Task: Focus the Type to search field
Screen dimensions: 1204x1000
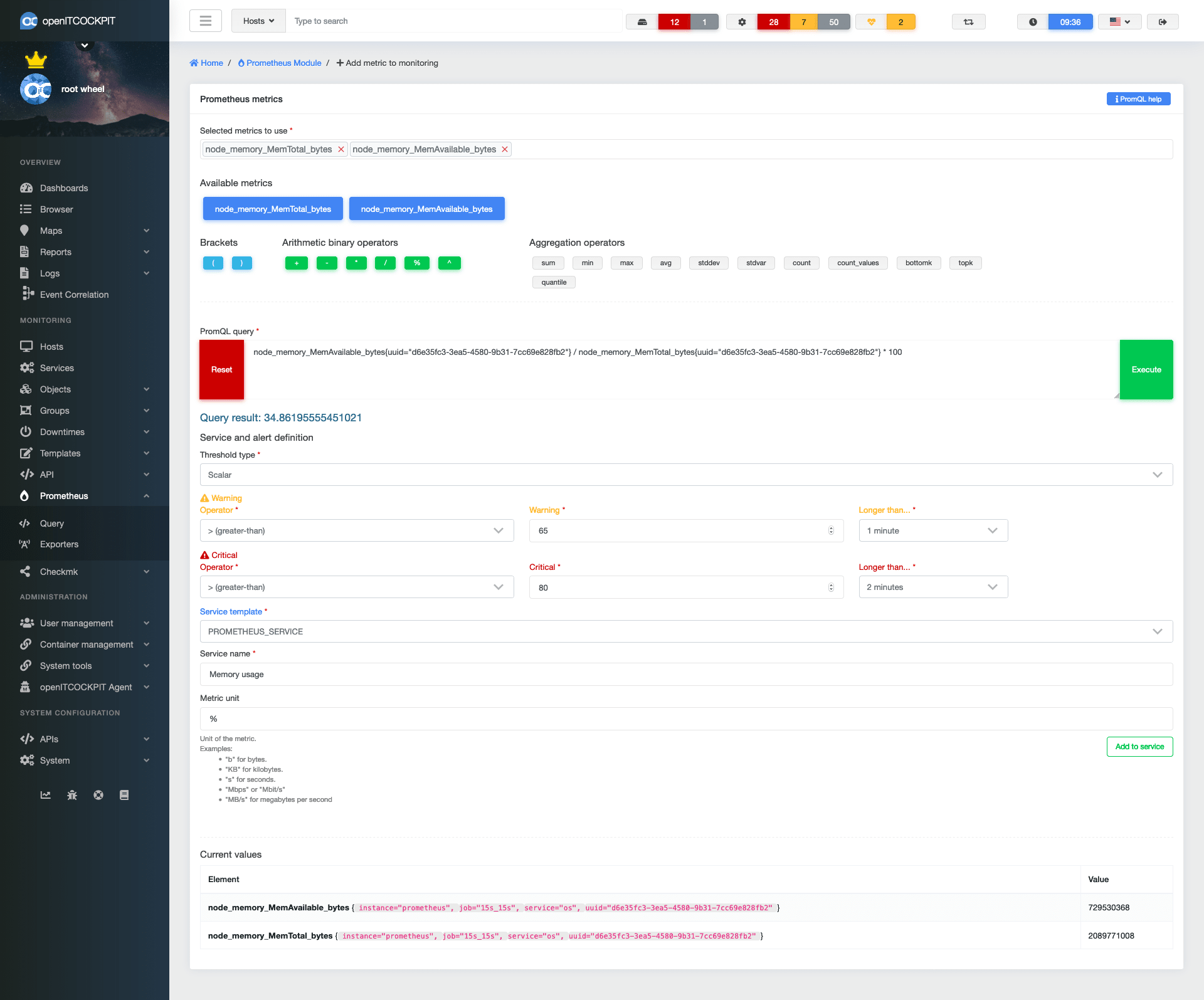Action: click(454, 21)
